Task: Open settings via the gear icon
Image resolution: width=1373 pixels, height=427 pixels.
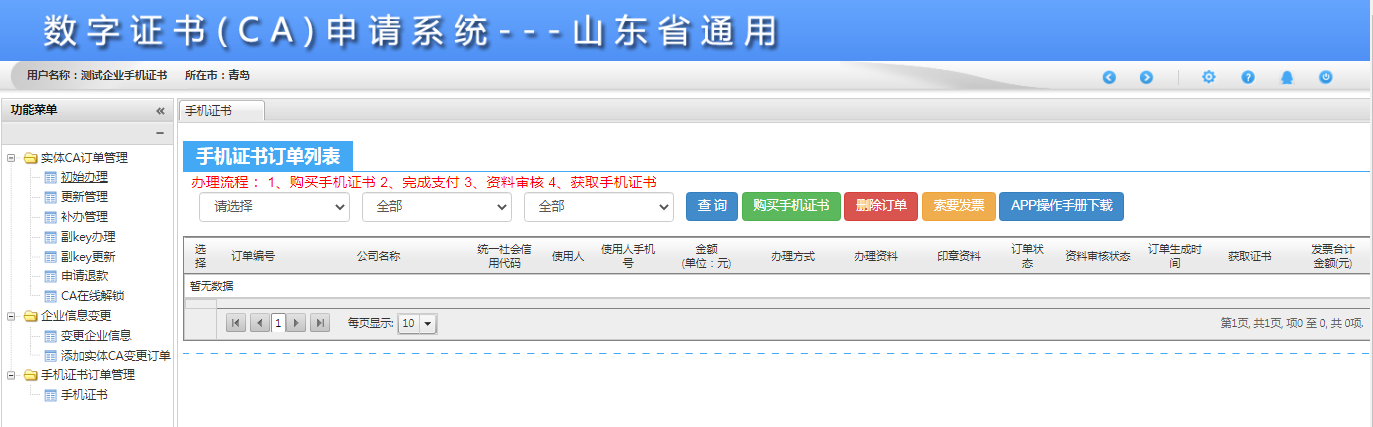Action: tap(1208, 77)
